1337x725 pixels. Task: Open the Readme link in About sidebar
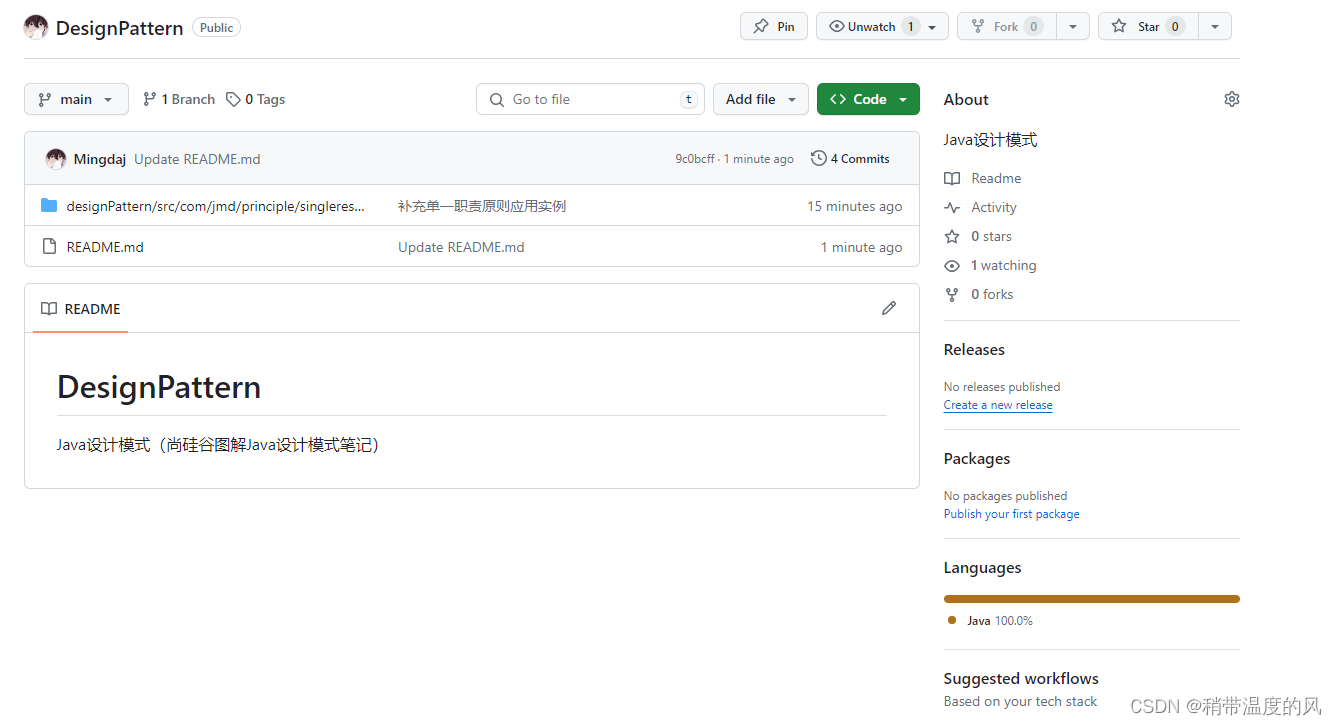click(x=983, y=178)
